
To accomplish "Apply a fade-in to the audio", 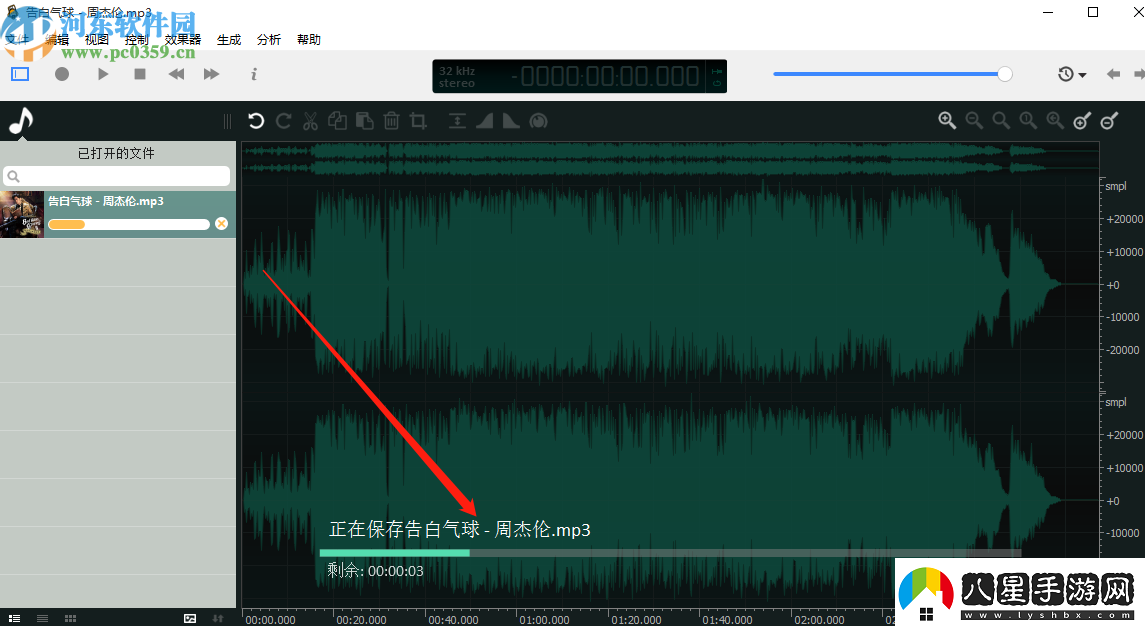I will coord(484,120).
